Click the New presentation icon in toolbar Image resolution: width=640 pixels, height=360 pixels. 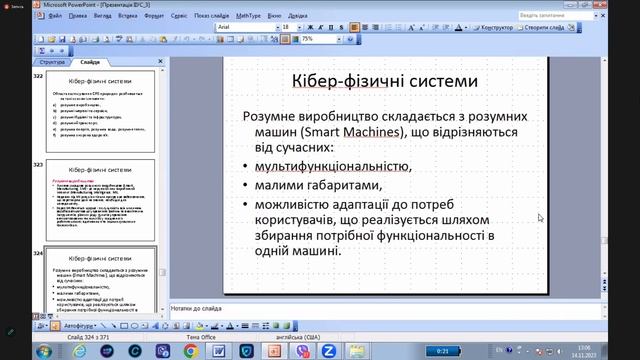(x=41, y=40)
